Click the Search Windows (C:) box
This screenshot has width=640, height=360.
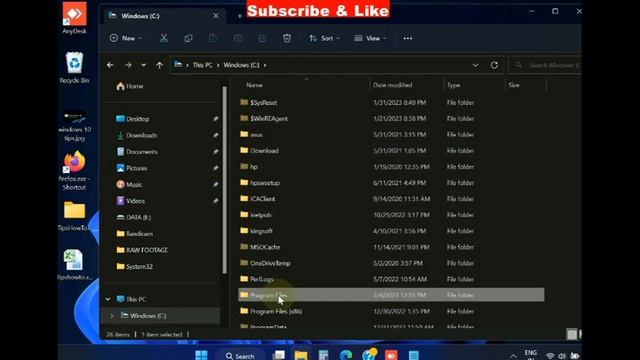pos(545,65)
